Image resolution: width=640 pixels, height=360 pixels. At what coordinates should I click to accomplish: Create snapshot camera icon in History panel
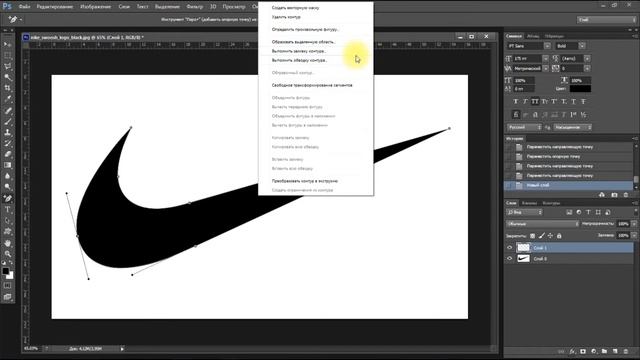point(614,195)
